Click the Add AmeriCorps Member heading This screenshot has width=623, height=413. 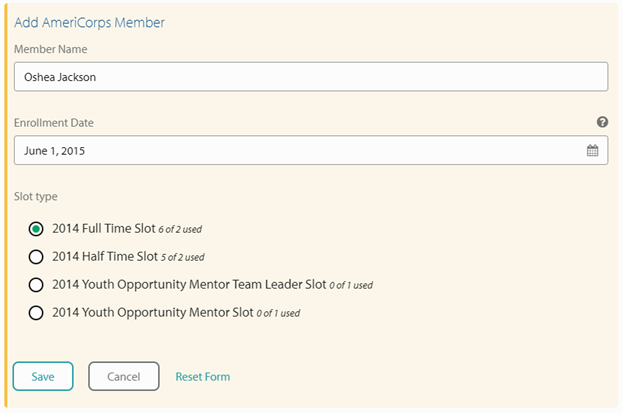89,22
